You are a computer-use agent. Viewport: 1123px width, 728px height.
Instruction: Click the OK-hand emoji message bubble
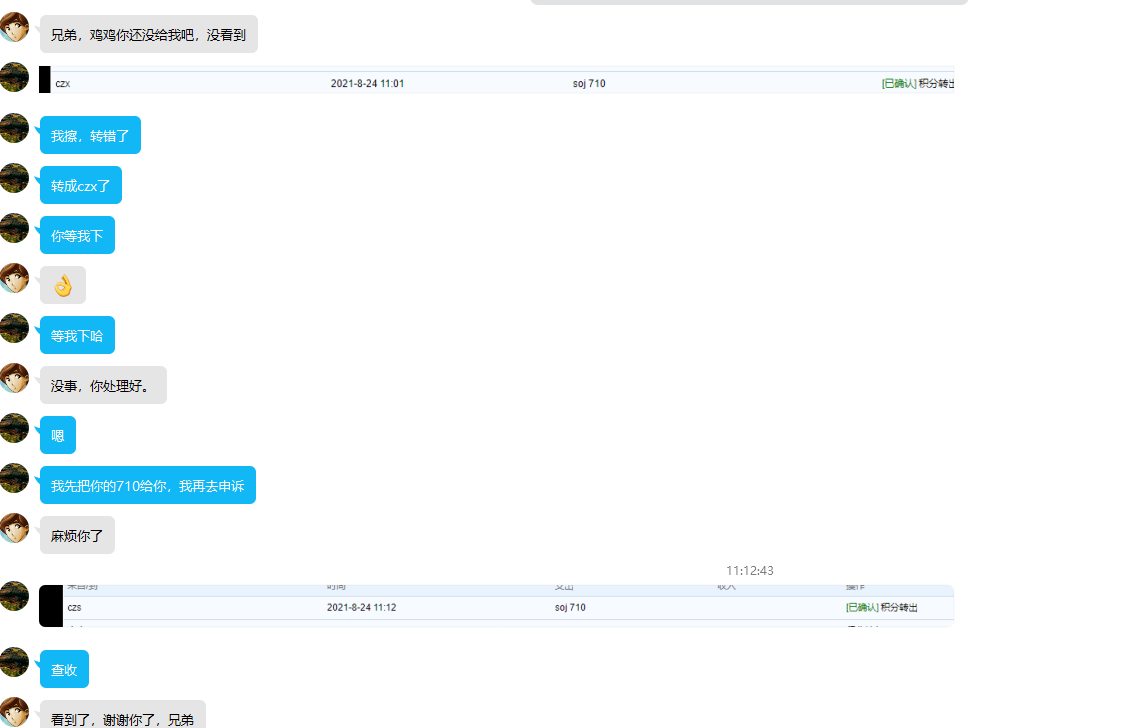tap(63, 285)
